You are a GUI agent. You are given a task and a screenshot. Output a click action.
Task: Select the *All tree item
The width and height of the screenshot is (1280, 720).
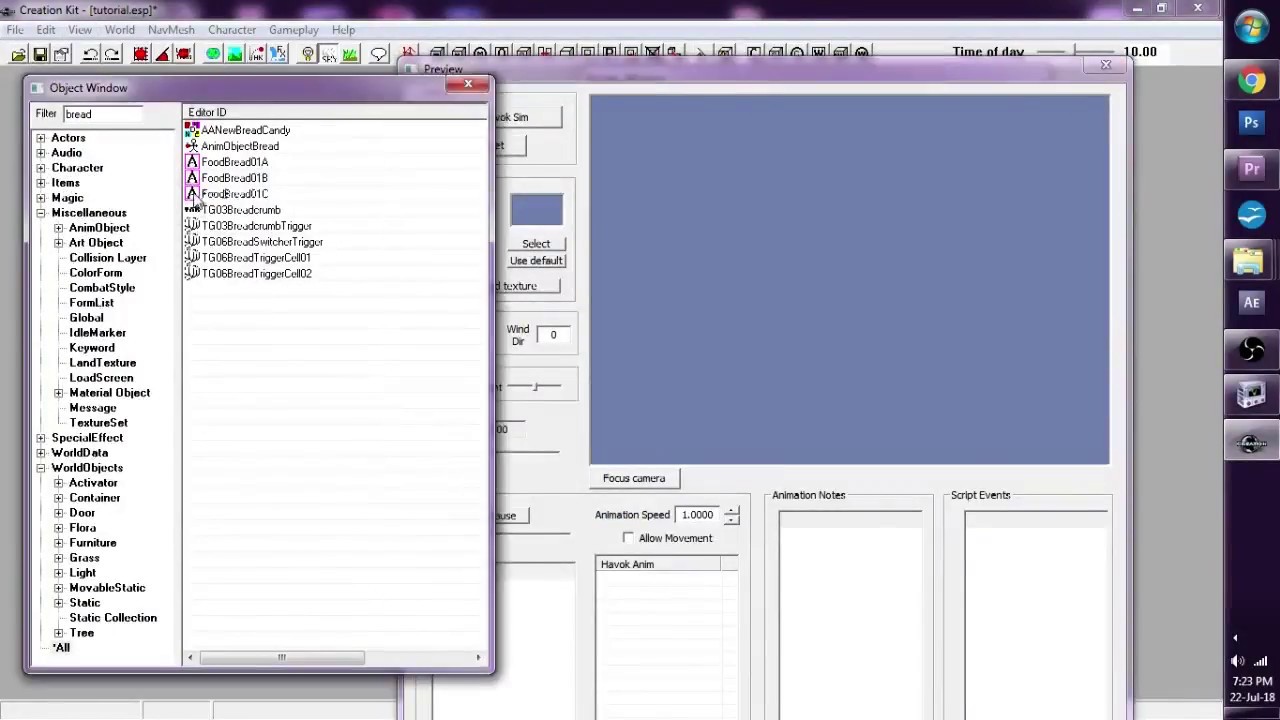coord(61,648)
